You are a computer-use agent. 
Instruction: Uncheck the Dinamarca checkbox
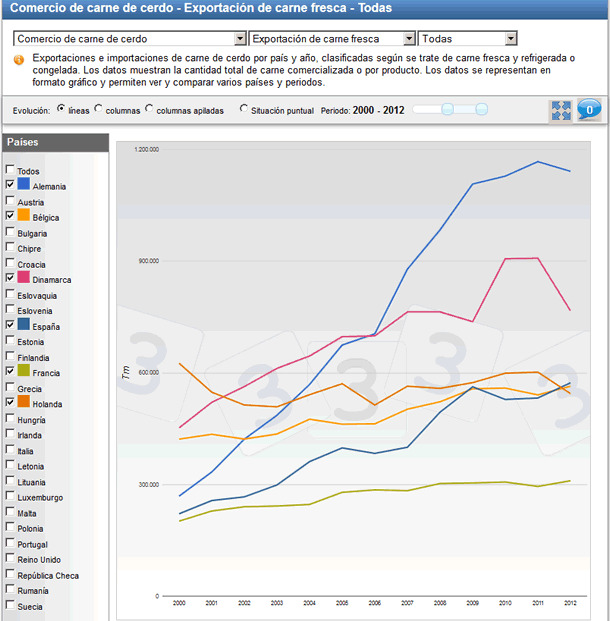point(10,278)
